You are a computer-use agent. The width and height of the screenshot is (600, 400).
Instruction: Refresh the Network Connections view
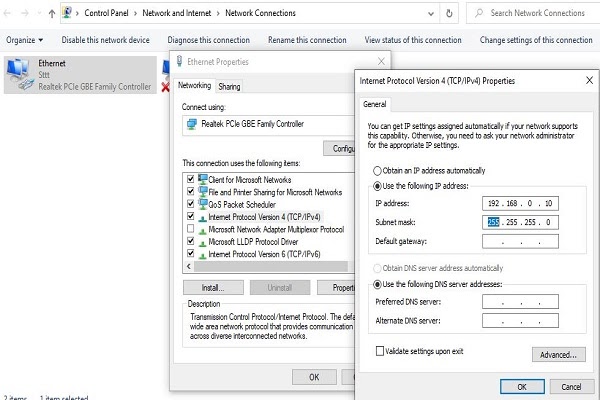point(449,13)
